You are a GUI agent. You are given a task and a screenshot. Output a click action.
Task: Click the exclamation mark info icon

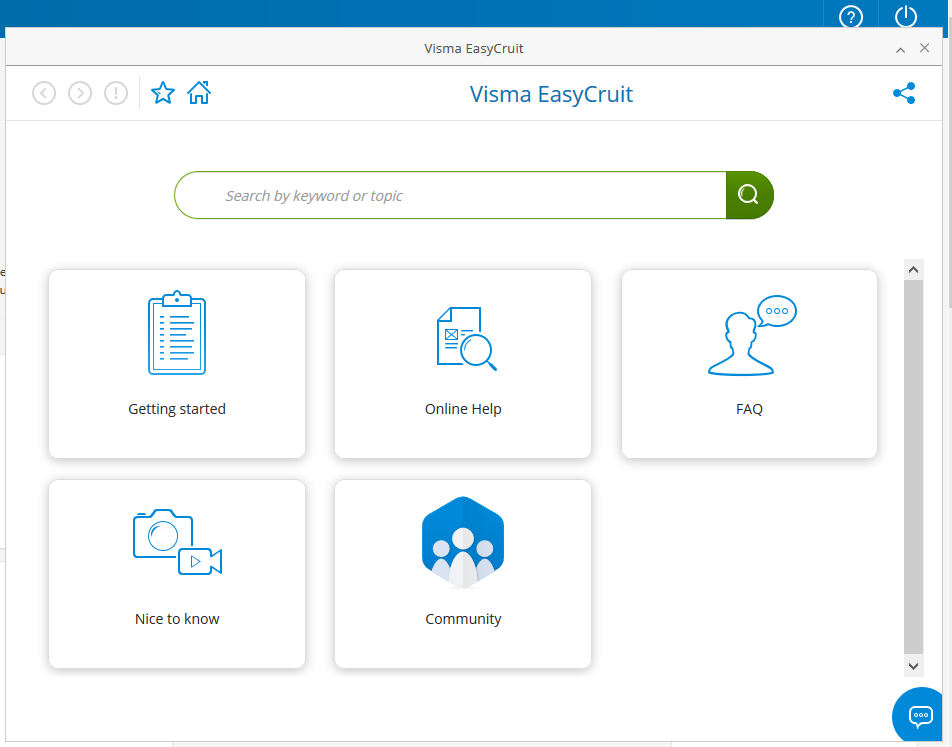tap(116, 94)
